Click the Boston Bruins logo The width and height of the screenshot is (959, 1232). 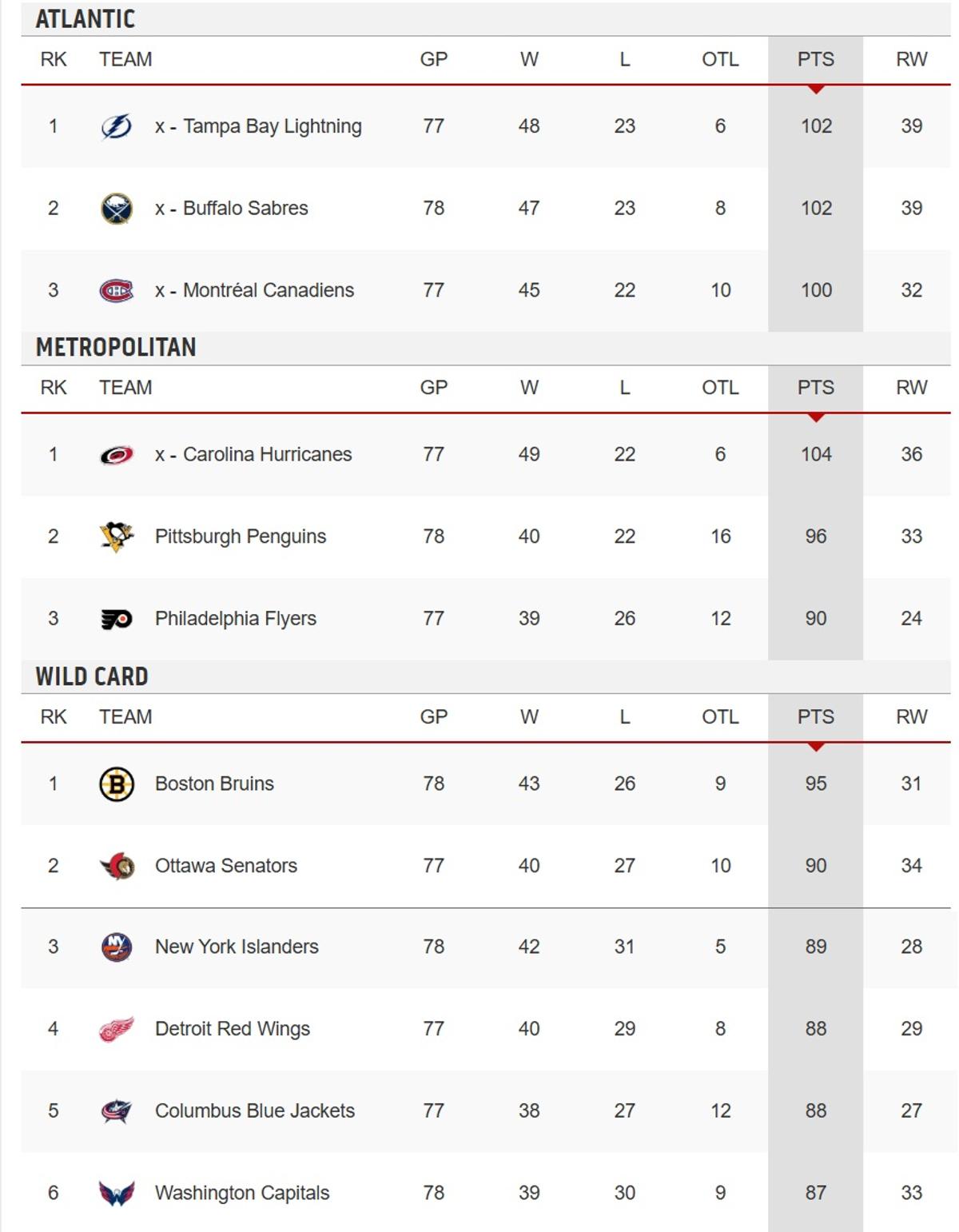point(115,783)
